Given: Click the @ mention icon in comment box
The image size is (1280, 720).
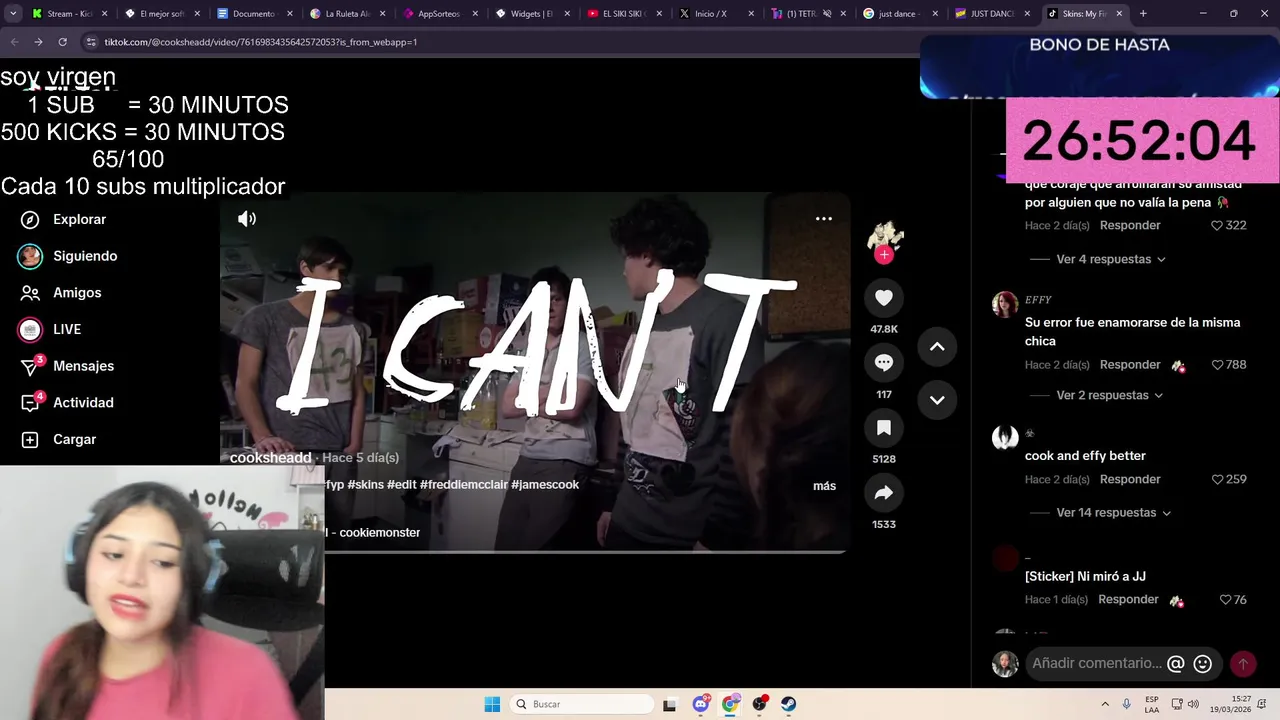Looking at the screenshot, I should click(x=1176, y=664).
